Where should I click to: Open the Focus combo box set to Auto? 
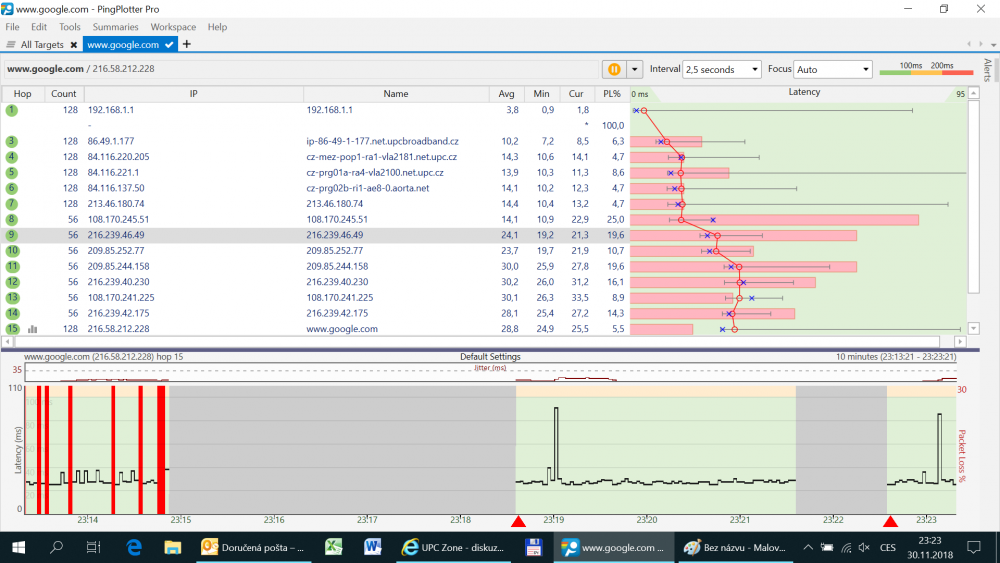(832, 69)
